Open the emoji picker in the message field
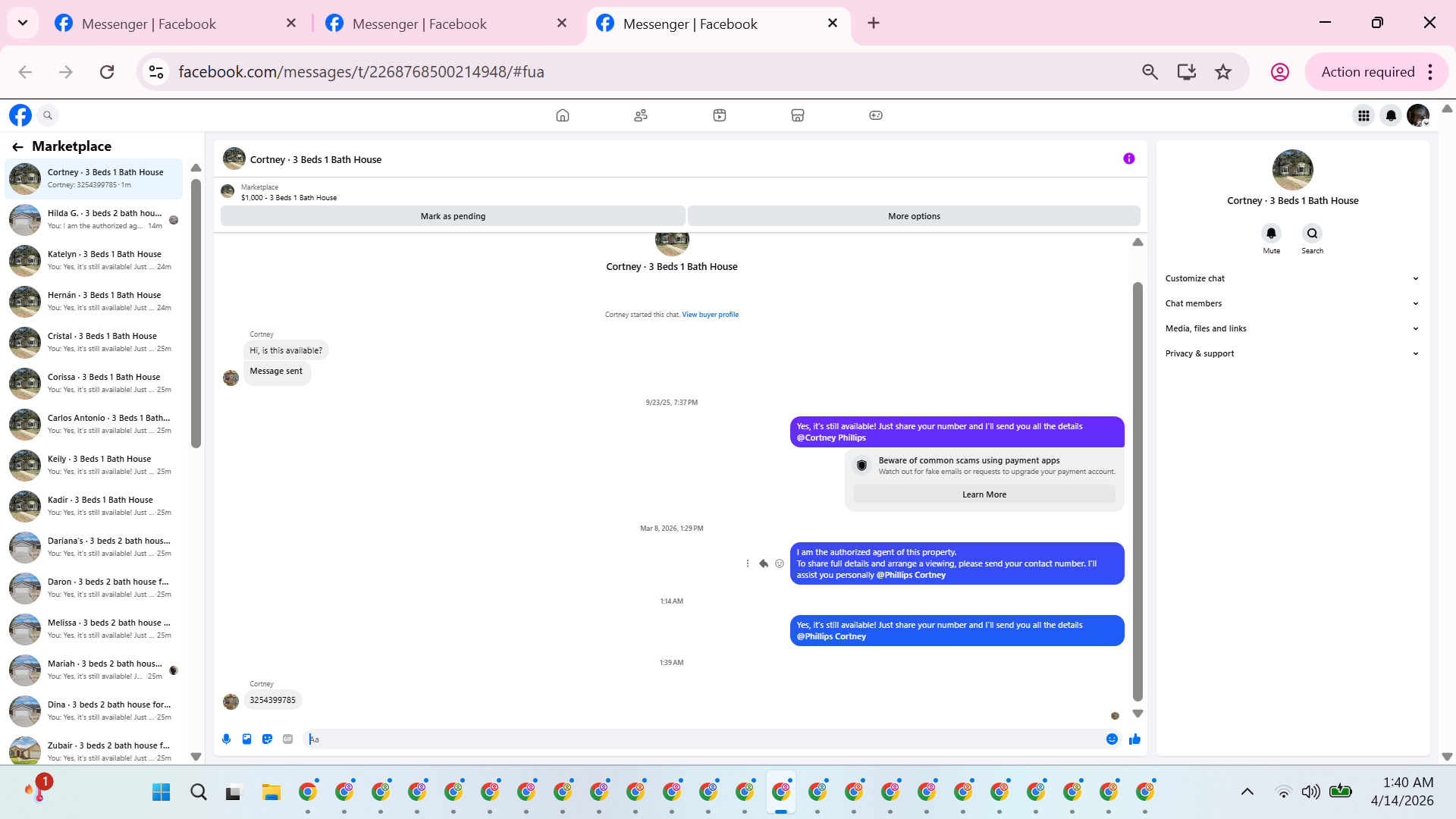This screenshot has height=819, width=1456. (x=1112, y=739)
